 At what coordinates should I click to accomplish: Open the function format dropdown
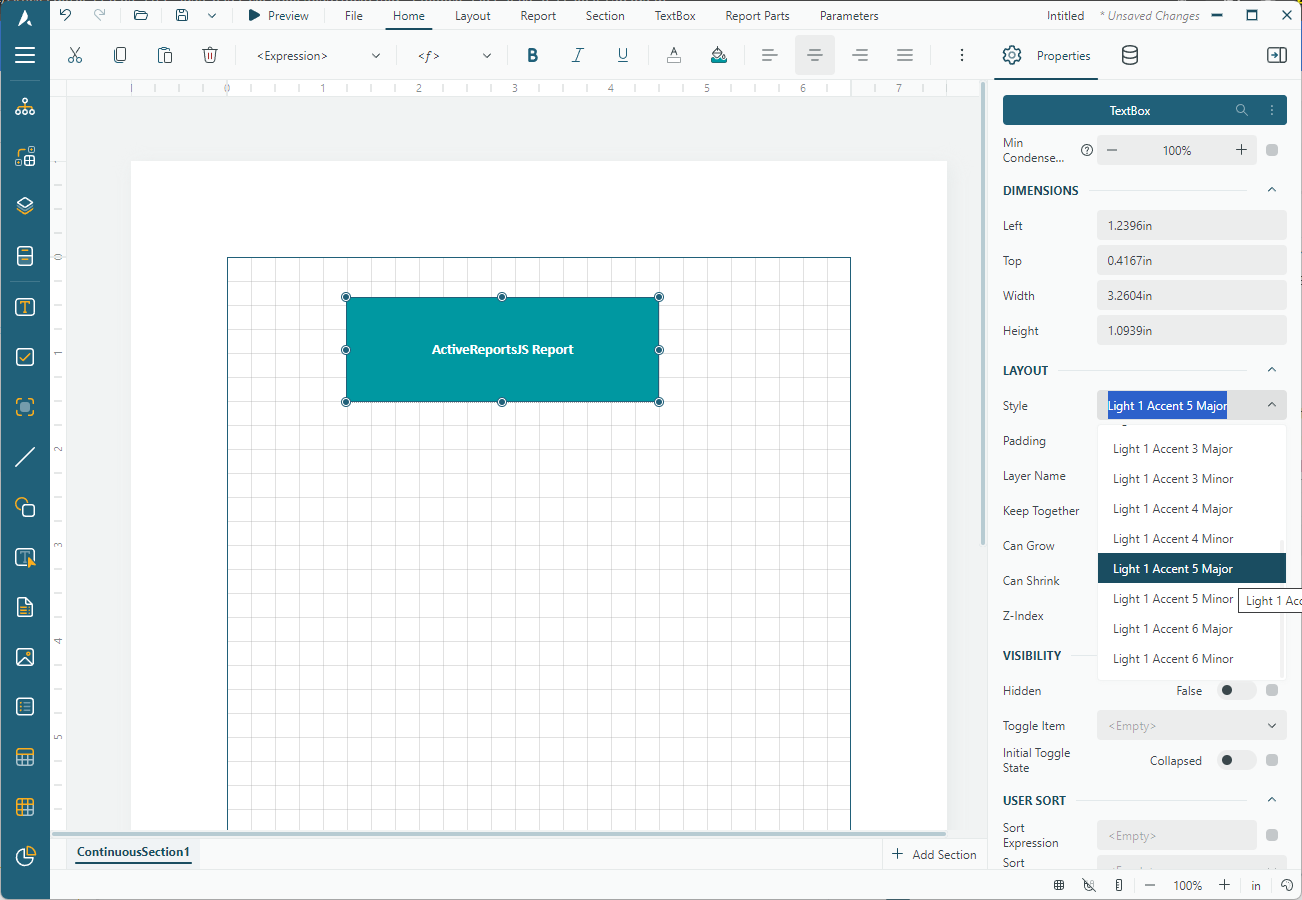pyautogui.click(x=454, y=56)
